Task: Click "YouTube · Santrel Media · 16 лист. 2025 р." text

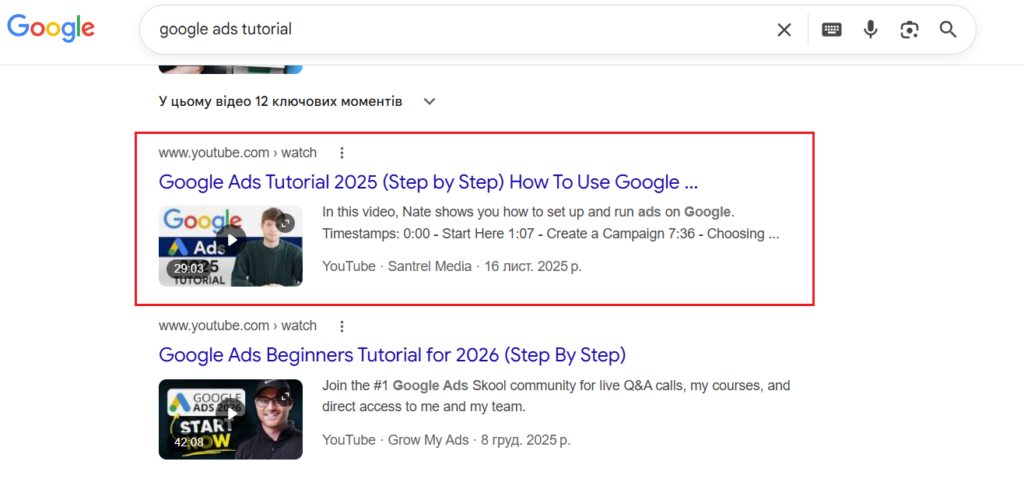Action: point(452,267)
